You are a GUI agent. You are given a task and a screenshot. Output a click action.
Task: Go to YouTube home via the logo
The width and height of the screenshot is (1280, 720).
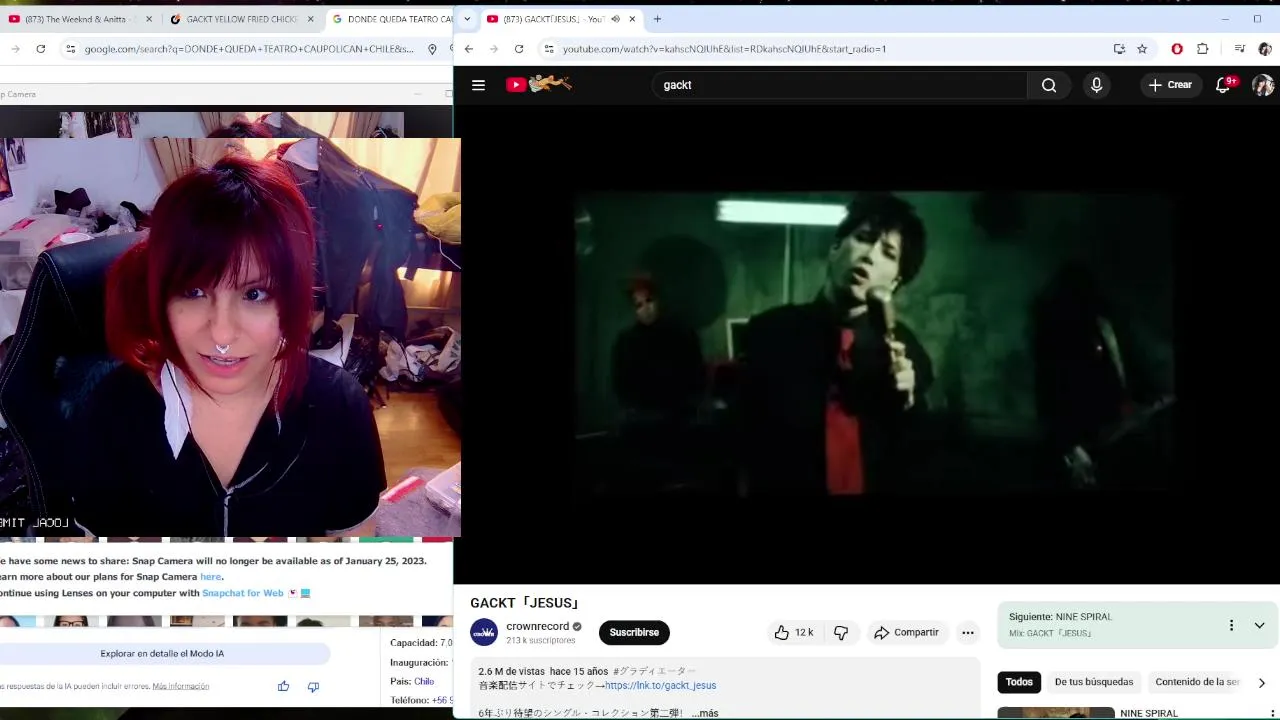tap(538, 85)
